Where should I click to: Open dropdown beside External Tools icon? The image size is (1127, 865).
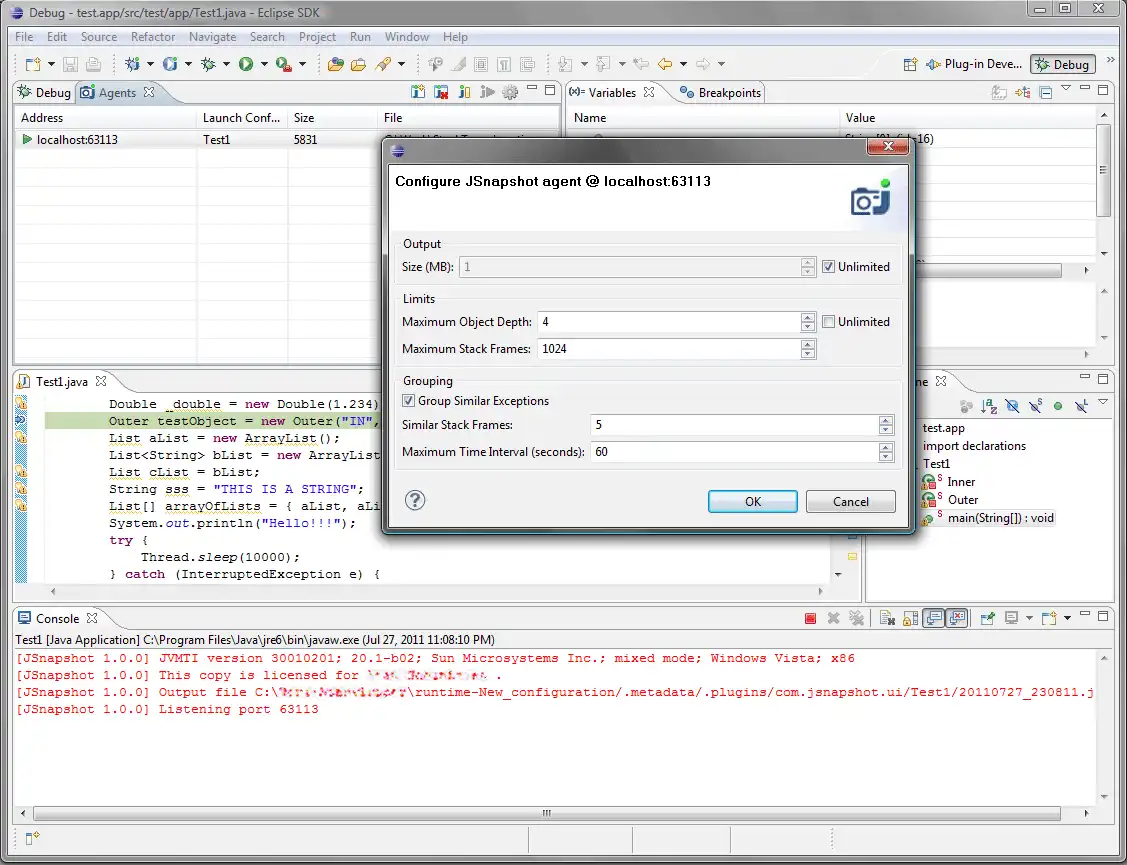(302, 64)
